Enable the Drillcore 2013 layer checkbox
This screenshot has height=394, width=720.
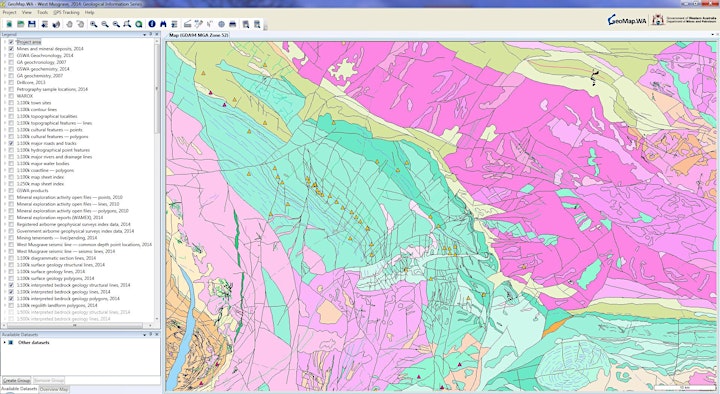pos(11,82)
